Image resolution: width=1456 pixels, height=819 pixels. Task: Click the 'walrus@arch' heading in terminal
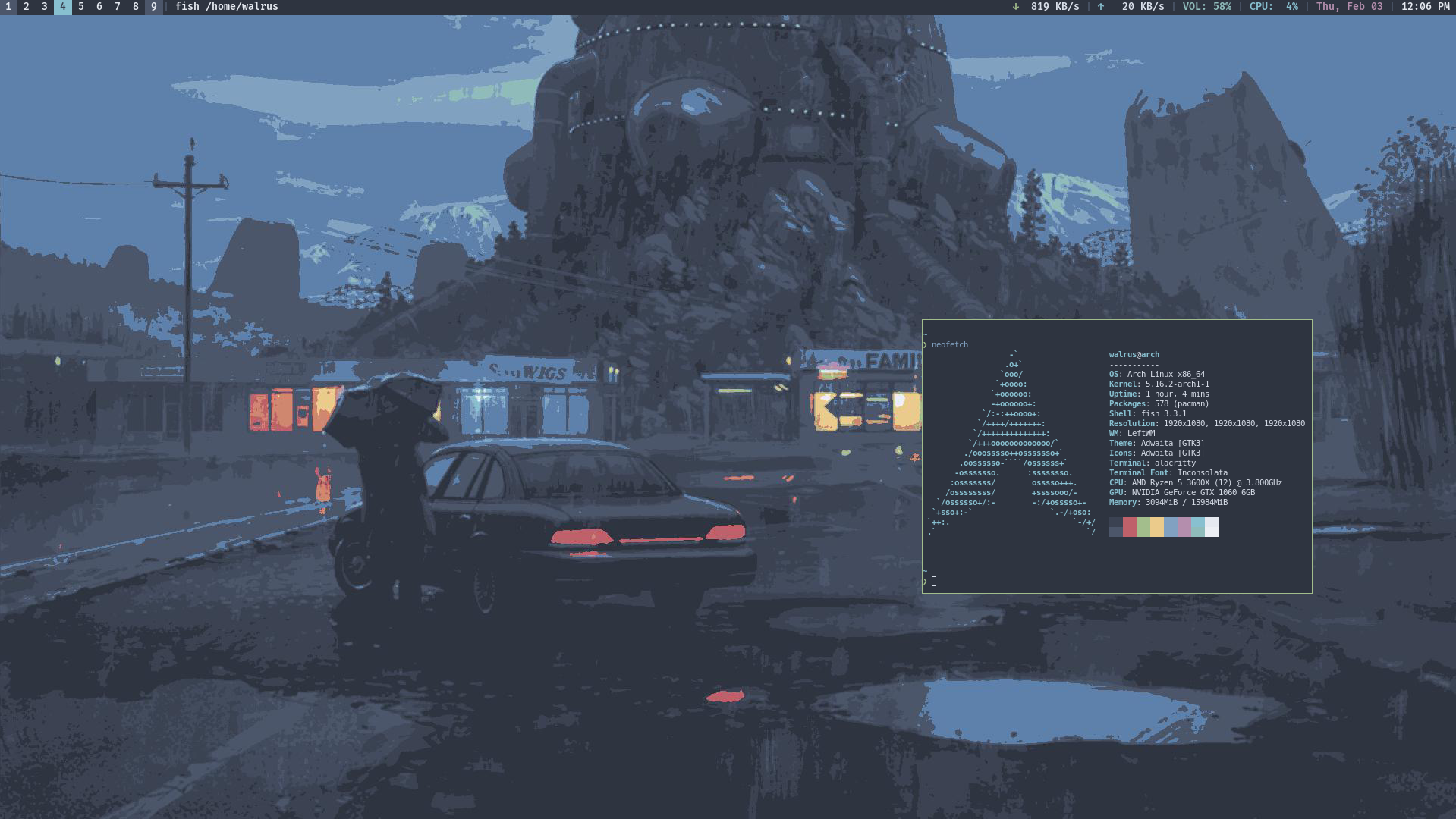pos(1134,355)
